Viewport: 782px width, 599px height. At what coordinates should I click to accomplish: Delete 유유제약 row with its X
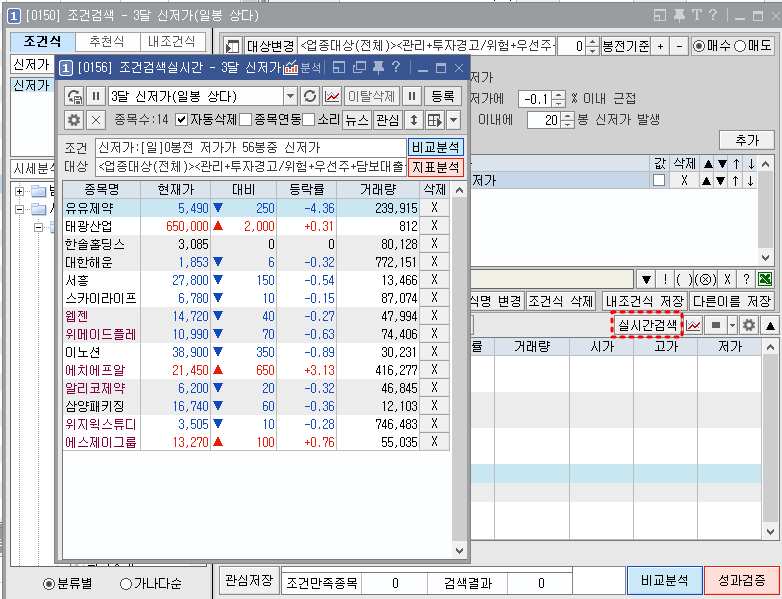(x=434, y=207)
